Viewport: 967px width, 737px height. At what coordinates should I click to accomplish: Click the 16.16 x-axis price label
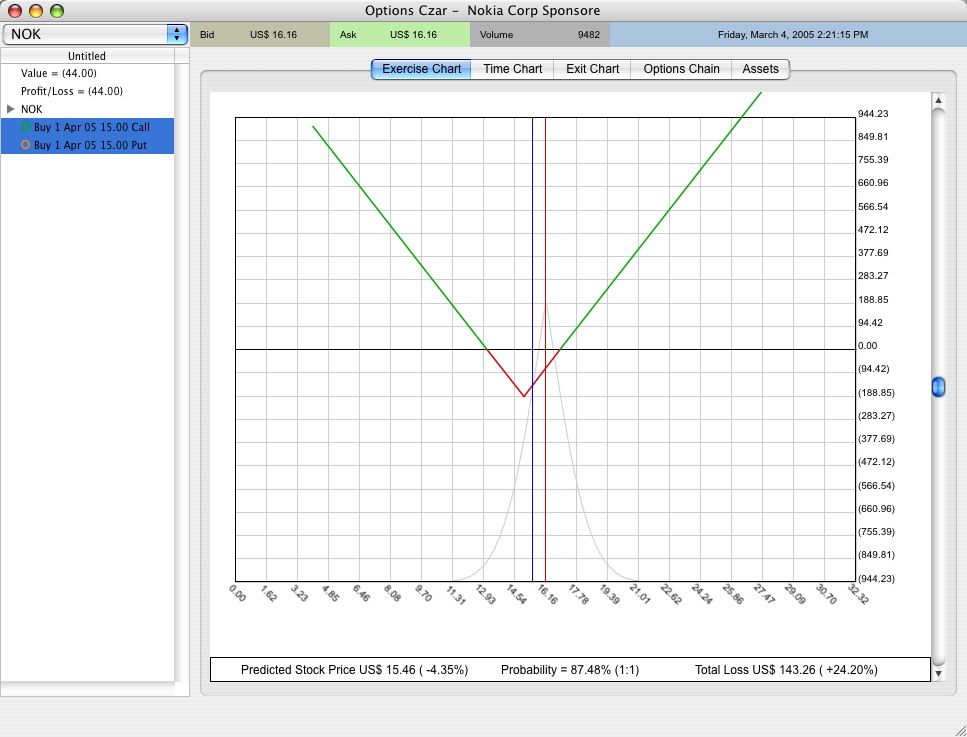coord(547,595)
